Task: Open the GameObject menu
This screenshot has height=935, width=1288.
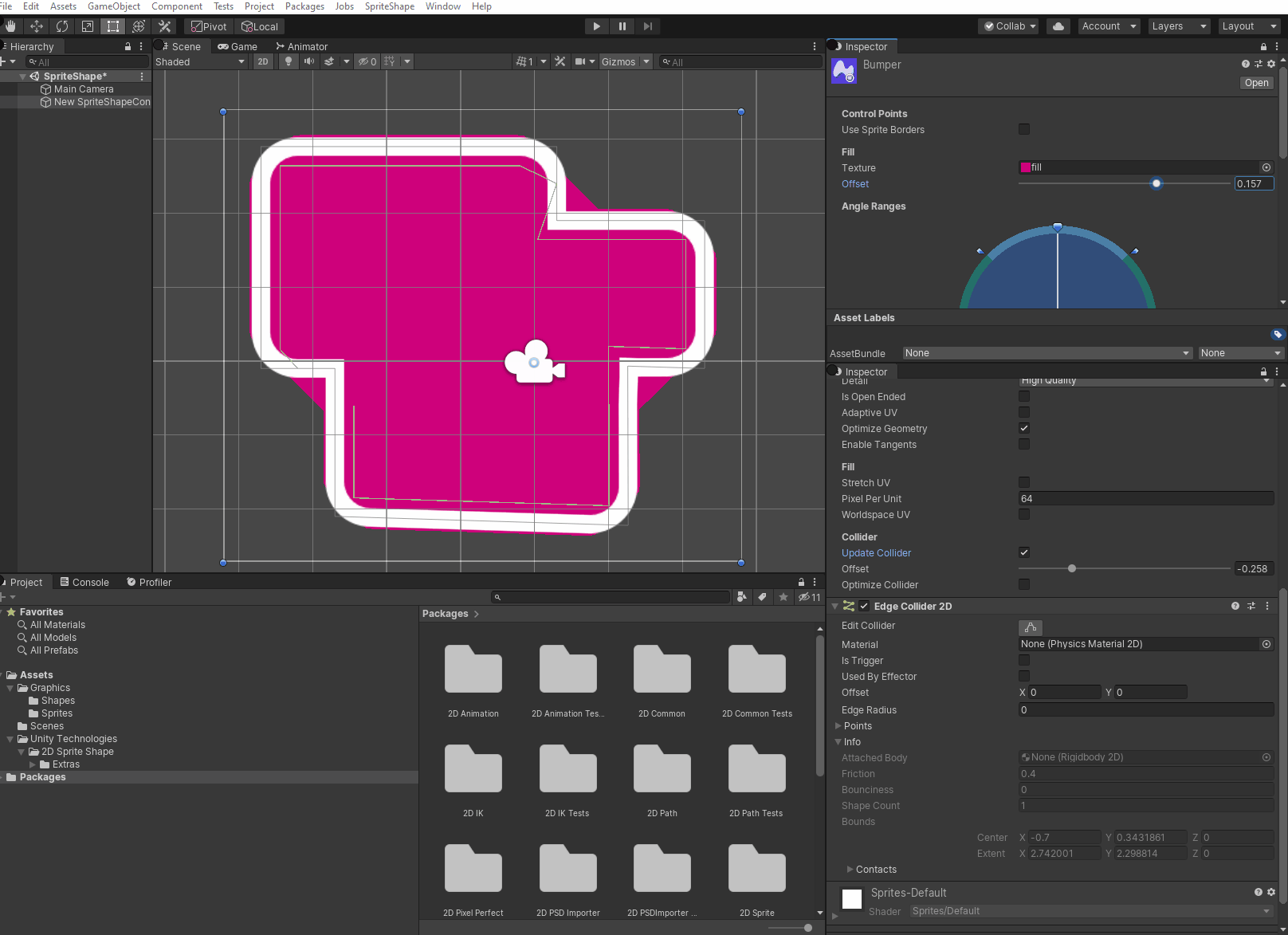Action: (x=114, y=6)
